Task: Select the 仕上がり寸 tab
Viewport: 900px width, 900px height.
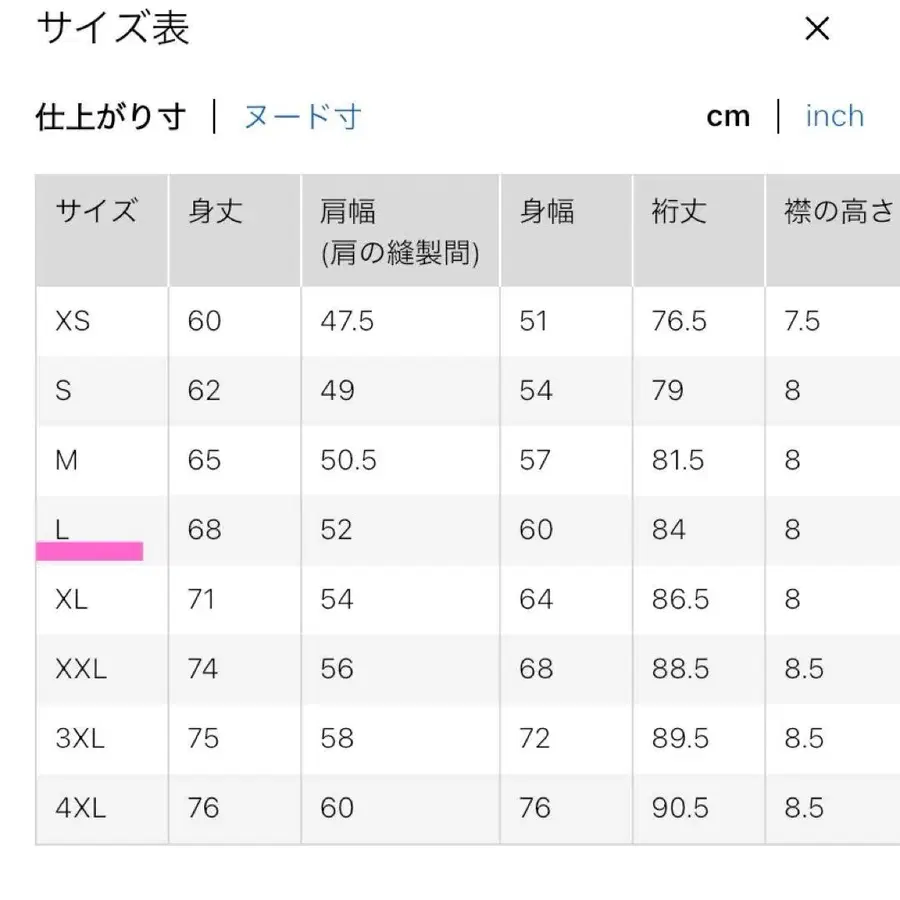Action: pyautogui.click(x=110, y=115)
